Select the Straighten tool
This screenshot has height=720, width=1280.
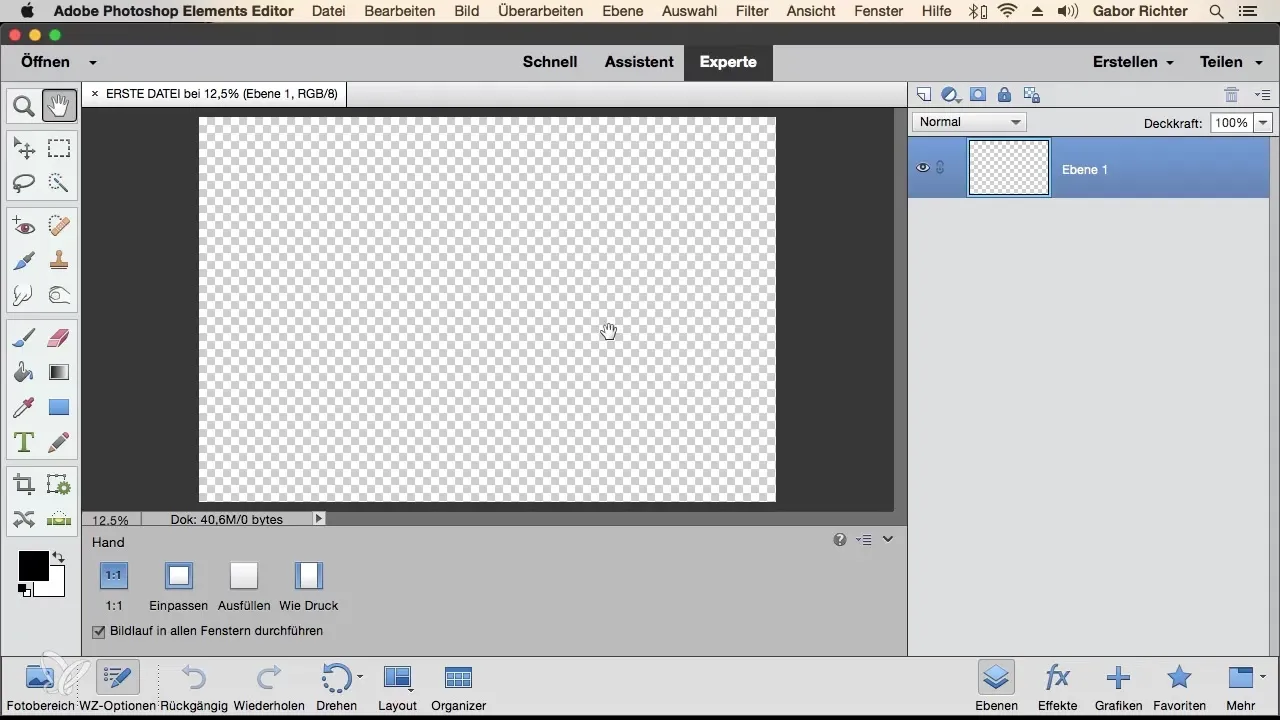click(x=59, y=519)
